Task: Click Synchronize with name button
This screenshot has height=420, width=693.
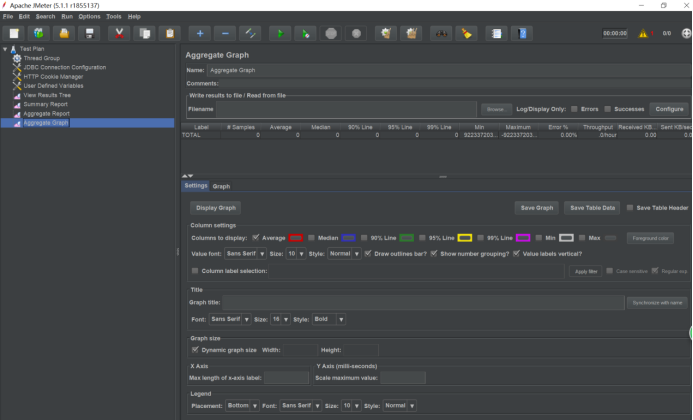Action: click(657, 303)
